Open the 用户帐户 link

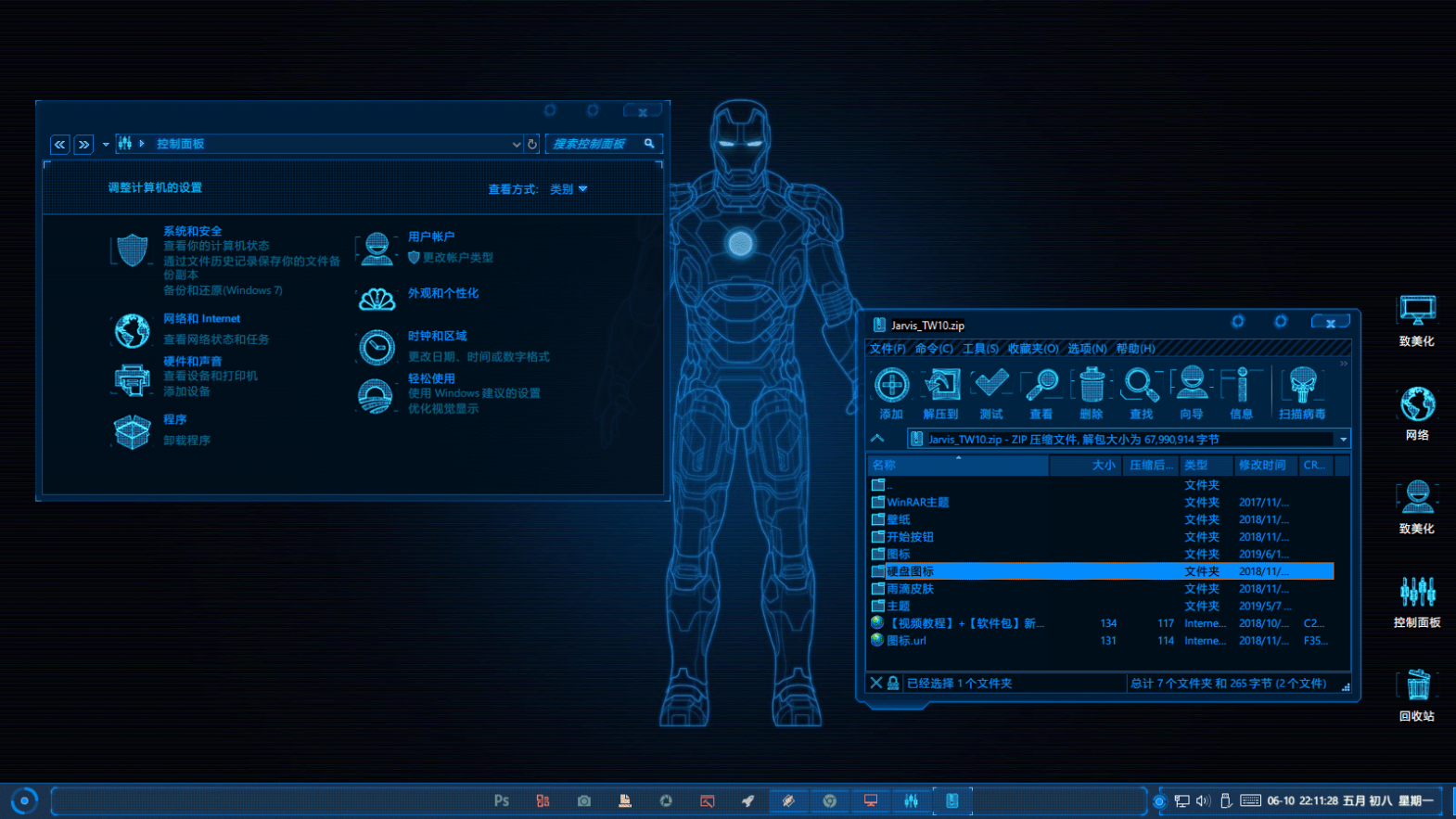[431, 237]
